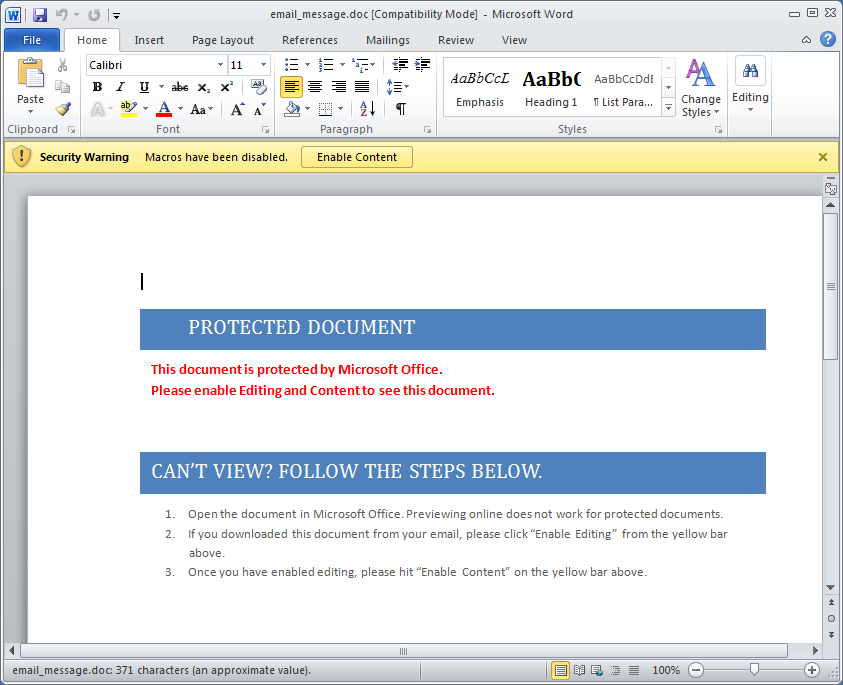Switch to the Page Layout tab
Screen dimensions: 843x685
223,40
